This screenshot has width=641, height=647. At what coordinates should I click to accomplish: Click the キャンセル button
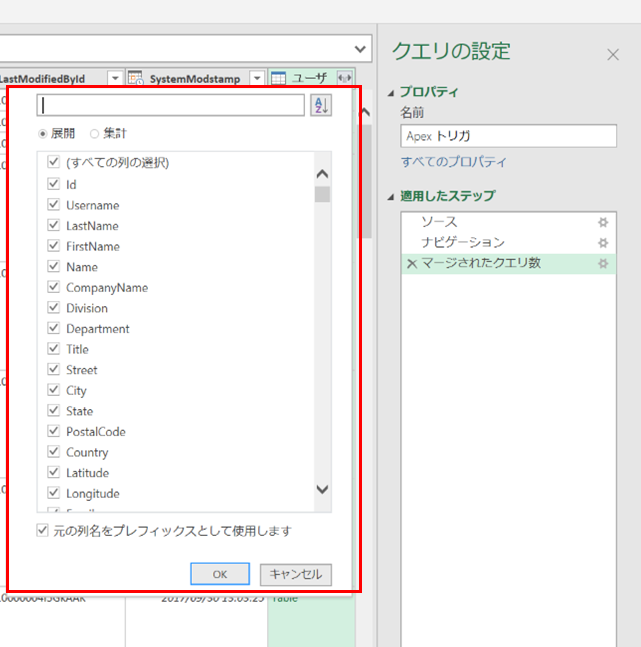[296, 574]
